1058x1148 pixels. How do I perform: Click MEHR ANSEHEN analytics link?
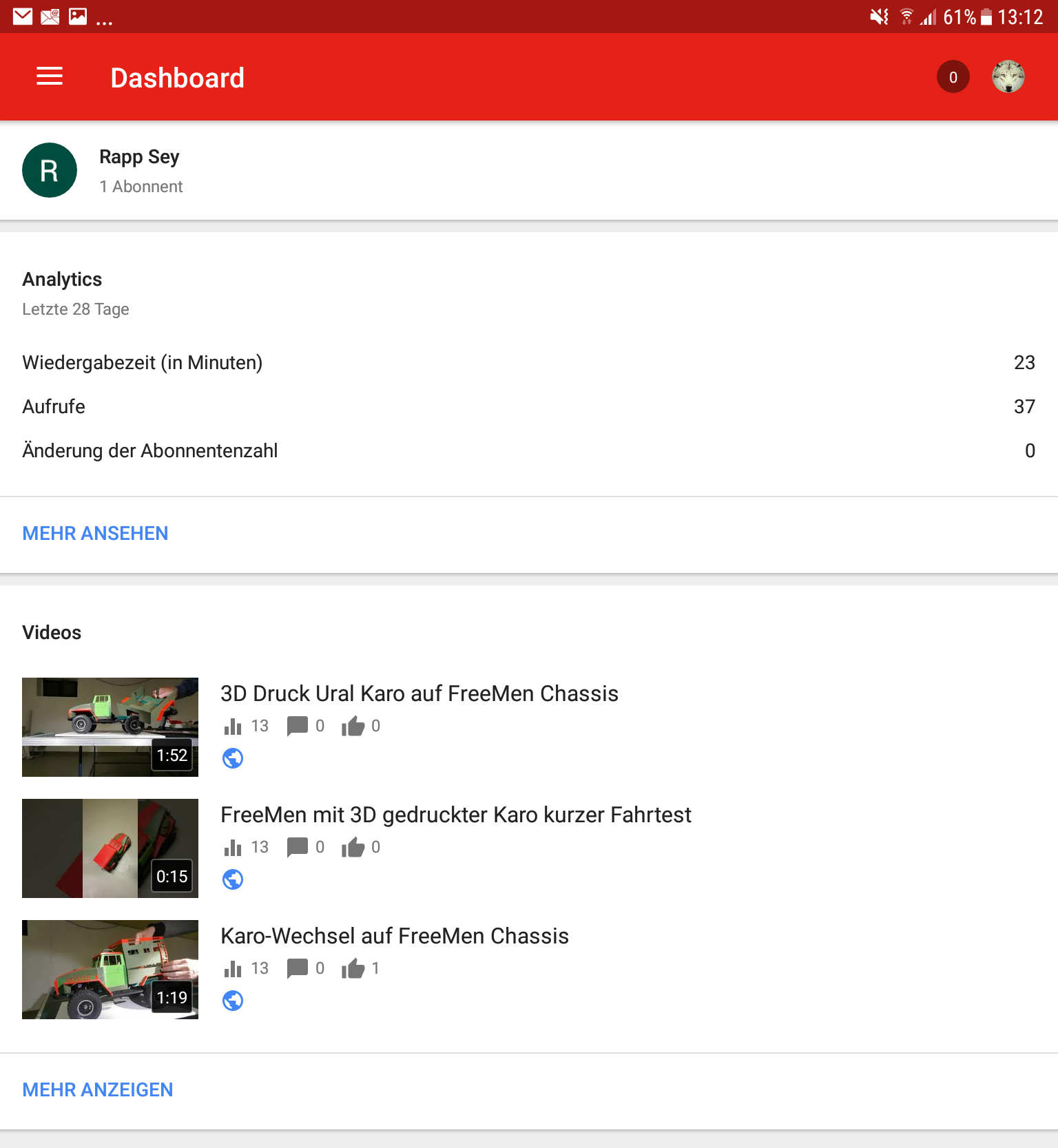coord(95,533)
